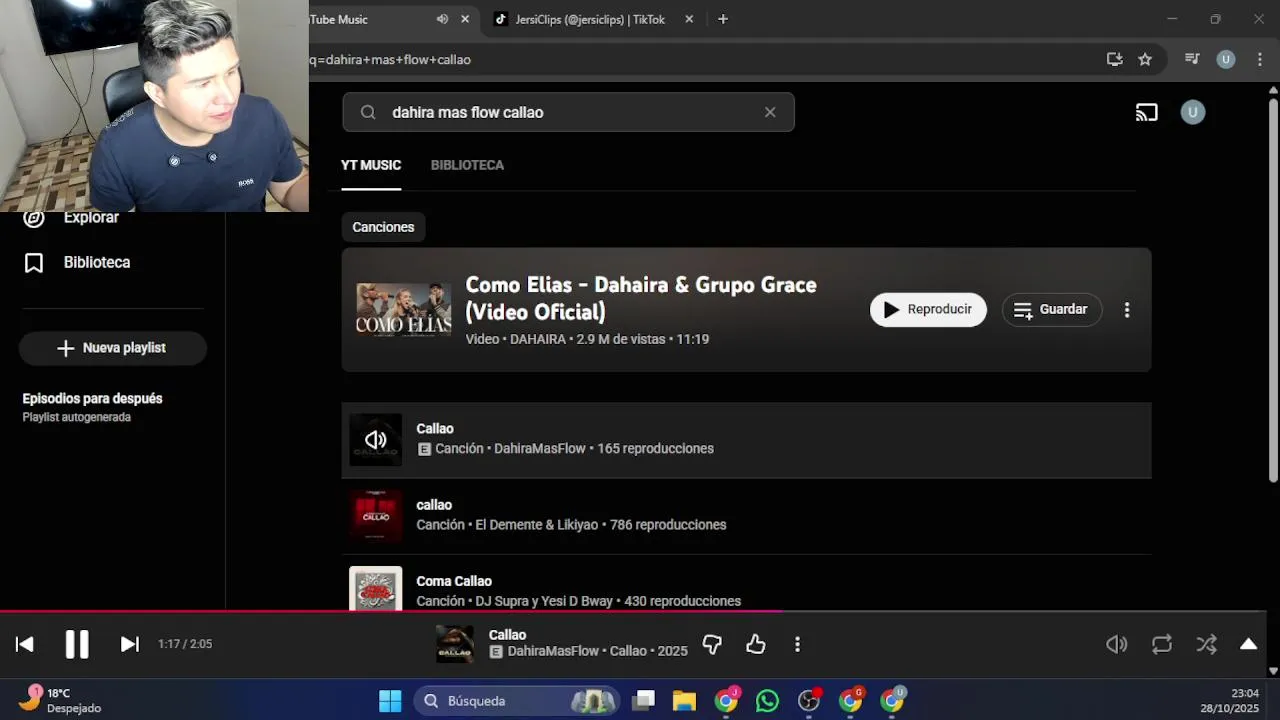Toggle shuffle mode in player bar
This screenshot has height=720, width=1280.
point(1206,645)
